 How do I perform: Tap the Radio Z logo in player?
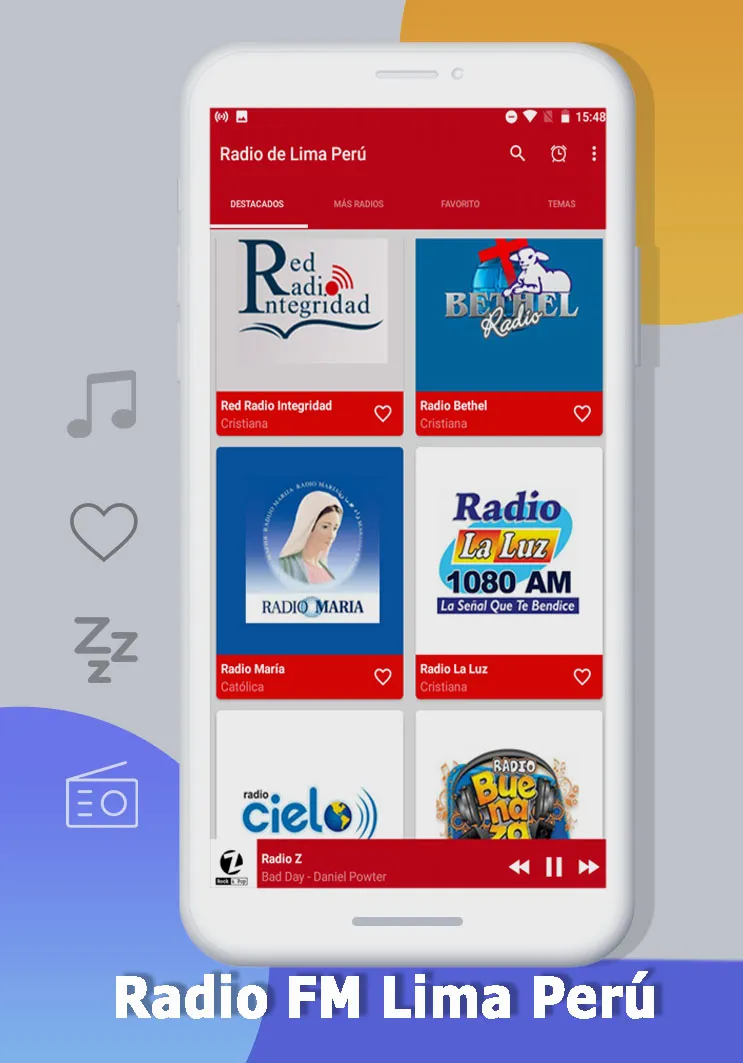click(x=233, y=865)
